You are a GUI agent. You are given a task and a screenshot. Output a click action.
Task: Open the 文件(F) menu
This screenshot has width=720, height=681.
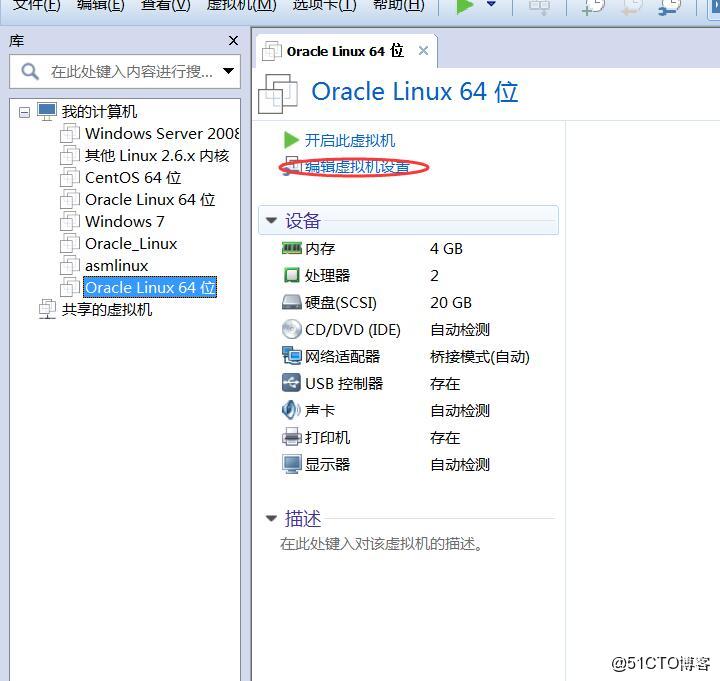(36, 6)
